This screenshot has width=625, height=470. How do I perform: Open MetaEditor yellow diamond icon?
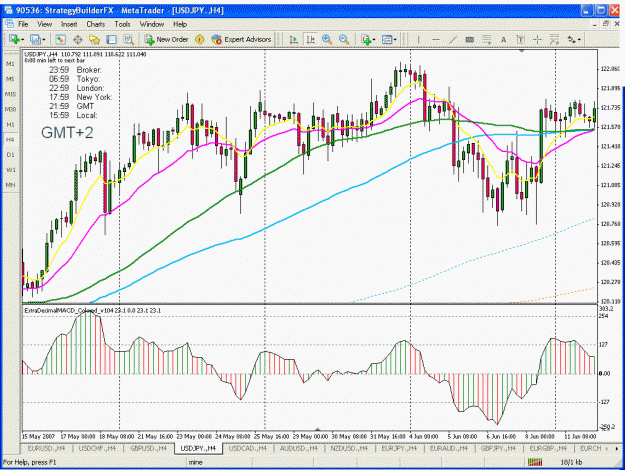pyautogui.click(x=199, y=39)
